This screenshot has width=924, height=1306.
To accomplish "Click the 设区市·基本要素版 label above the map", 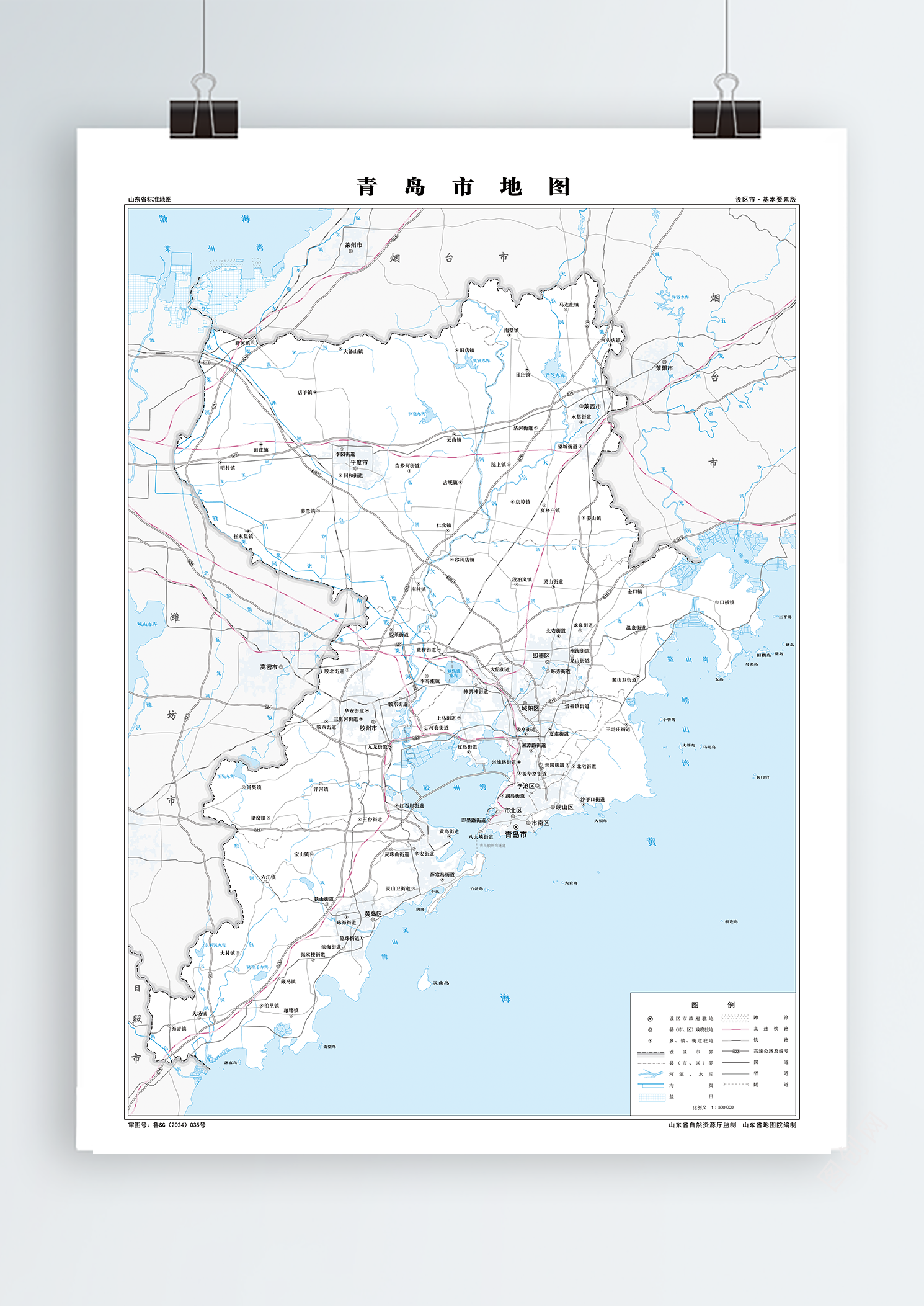I will [x=765, y=200].
